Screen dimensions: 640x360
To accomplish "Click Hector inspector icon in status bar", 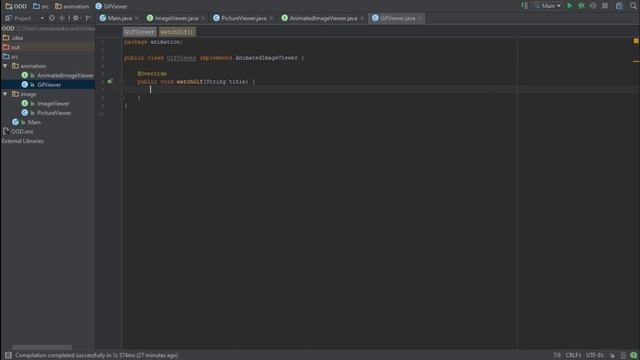I will 623,356.
